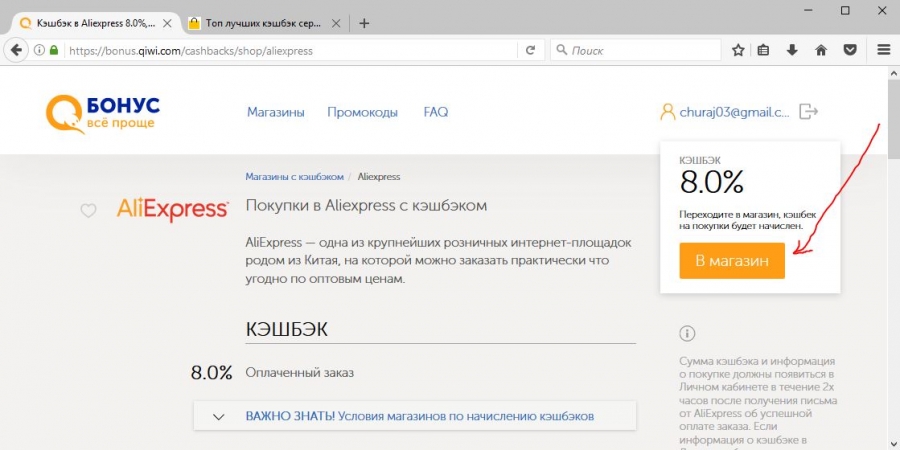
Task: Bookmark this page with the star icon
Action: (x=738, y=51)
